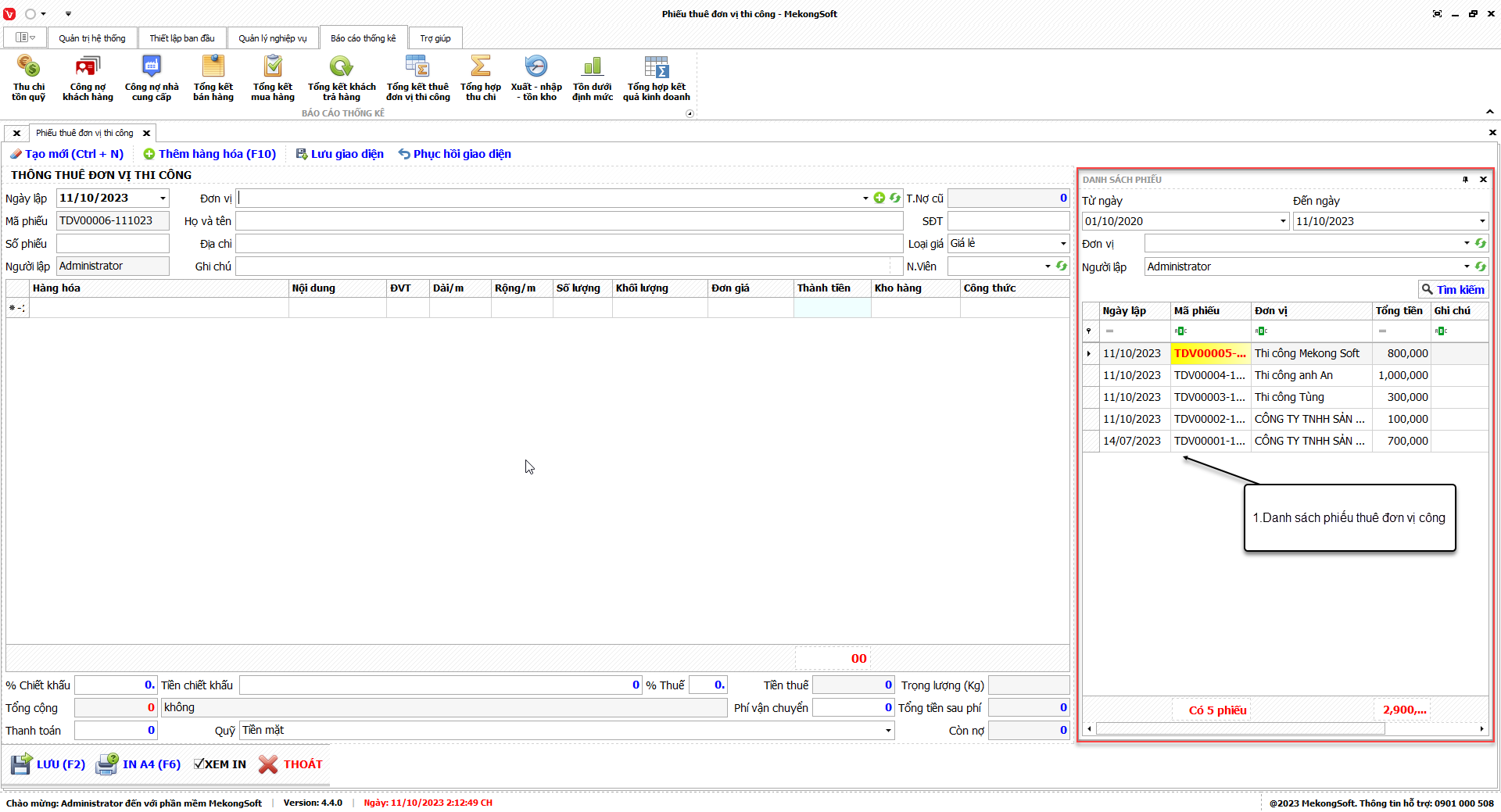Viewport: 1501px width, 812px height.
Task: Open Tổng hợp thu chi report
Action: 480,78
